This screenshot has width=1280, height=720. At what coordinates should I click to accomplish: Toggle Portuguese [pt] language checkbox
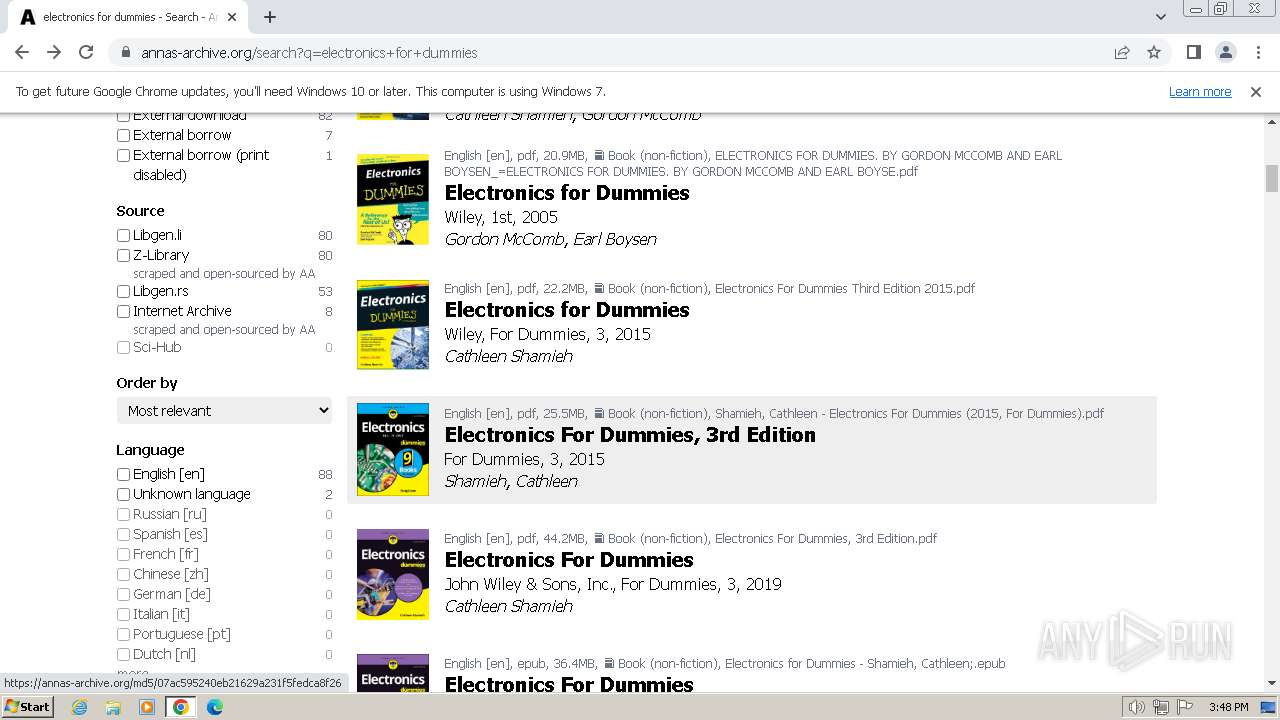click(123, 634)
